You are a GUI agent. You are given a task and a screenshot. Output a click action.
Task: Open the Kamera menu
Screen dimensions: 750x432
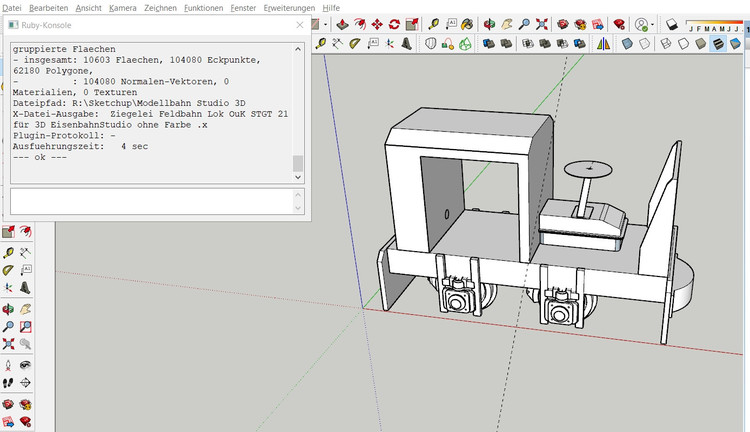tap(122, 7)
